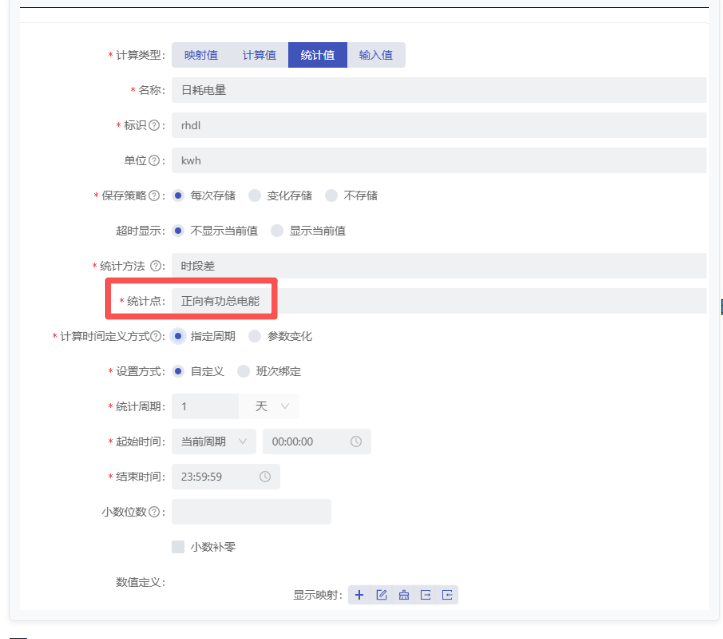723x639 pixels.
Task: Click the clock icon in 结束时间 field
Action: 265,477
